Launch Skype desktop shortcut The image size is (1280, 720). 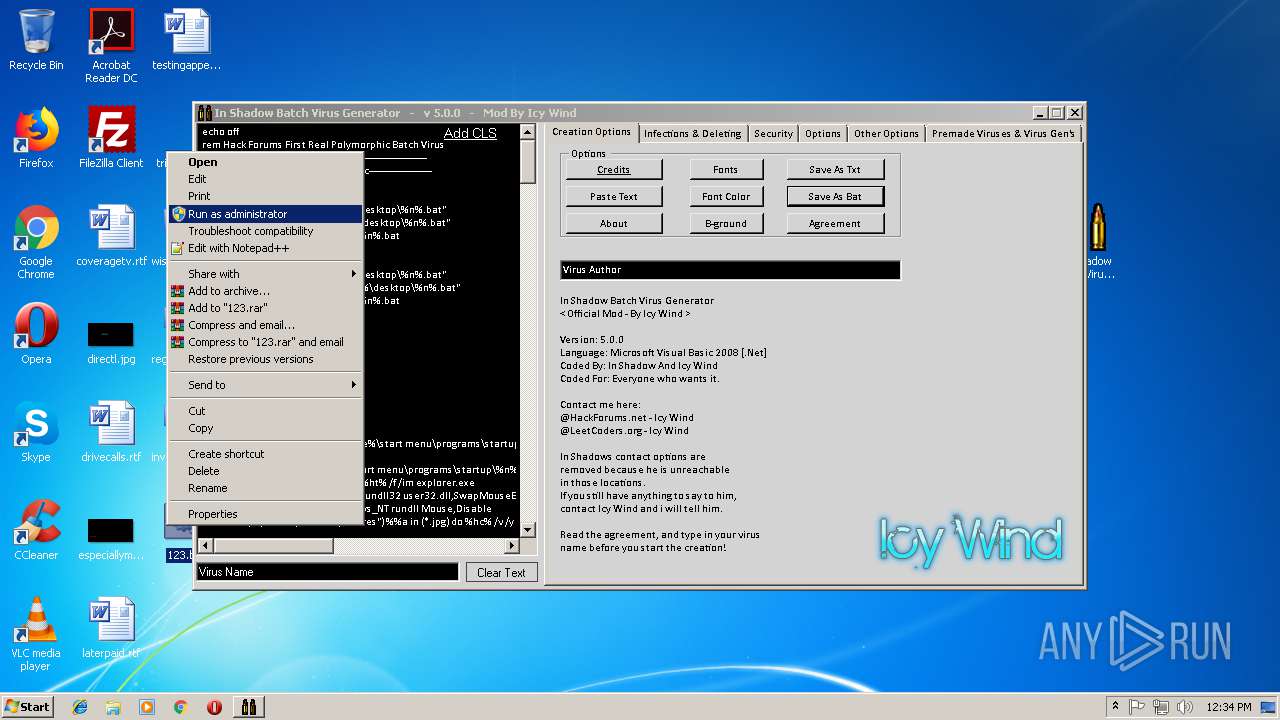click(x=36, y=432)
